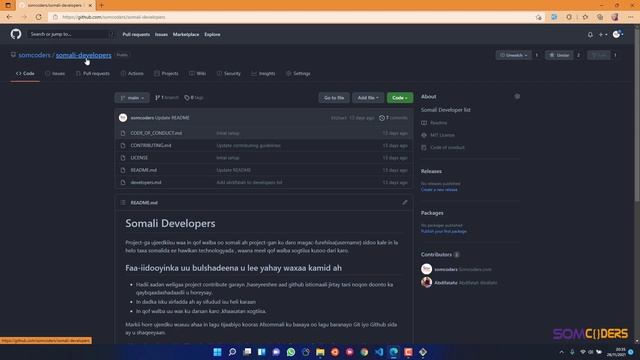Open Chrome from the taskbar
Screen dimensions: 640x360
[364, 352]
